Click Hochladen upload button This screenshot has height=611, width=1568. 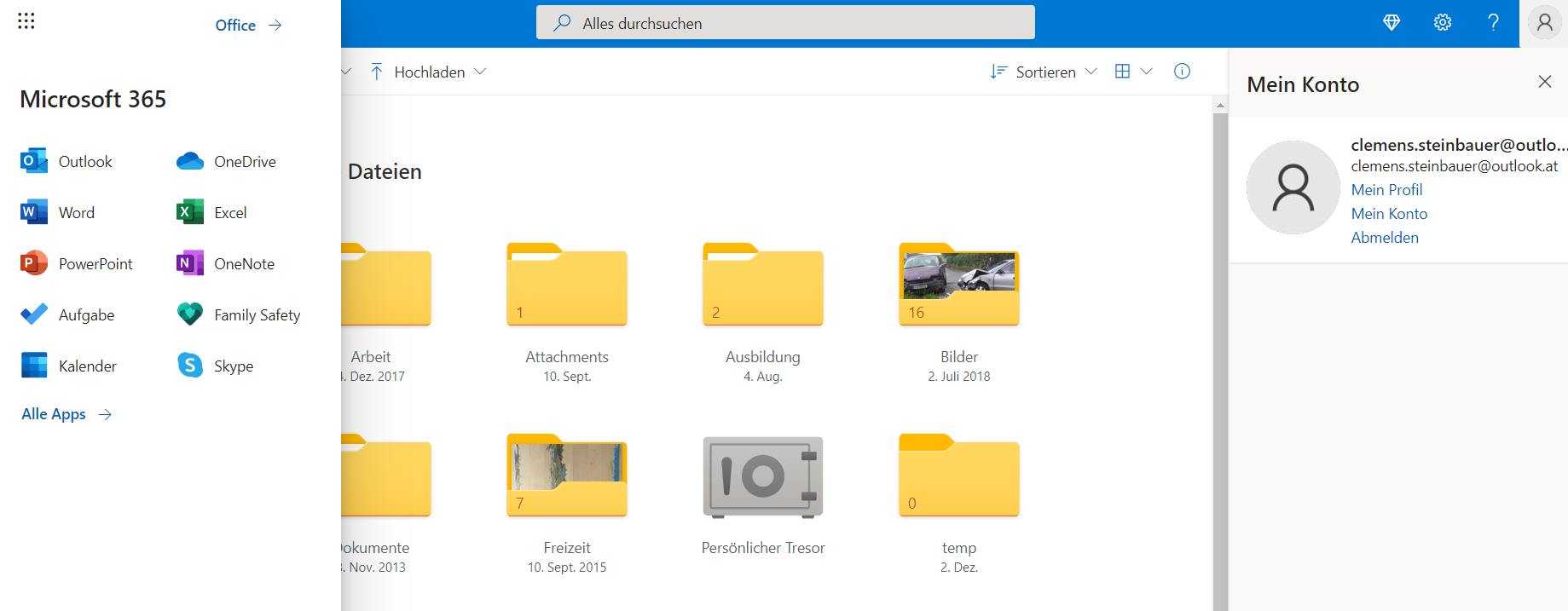(418, 72)
